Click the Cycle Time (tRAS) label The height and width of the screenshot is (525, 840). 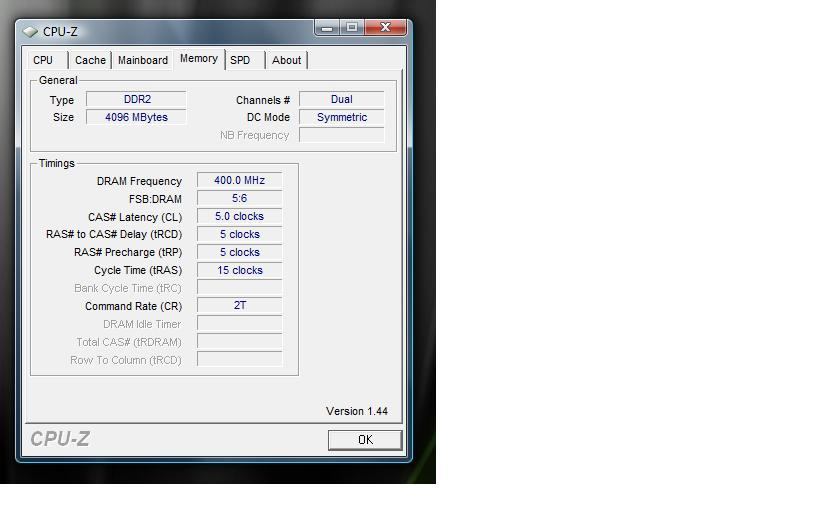pos(138,271)
